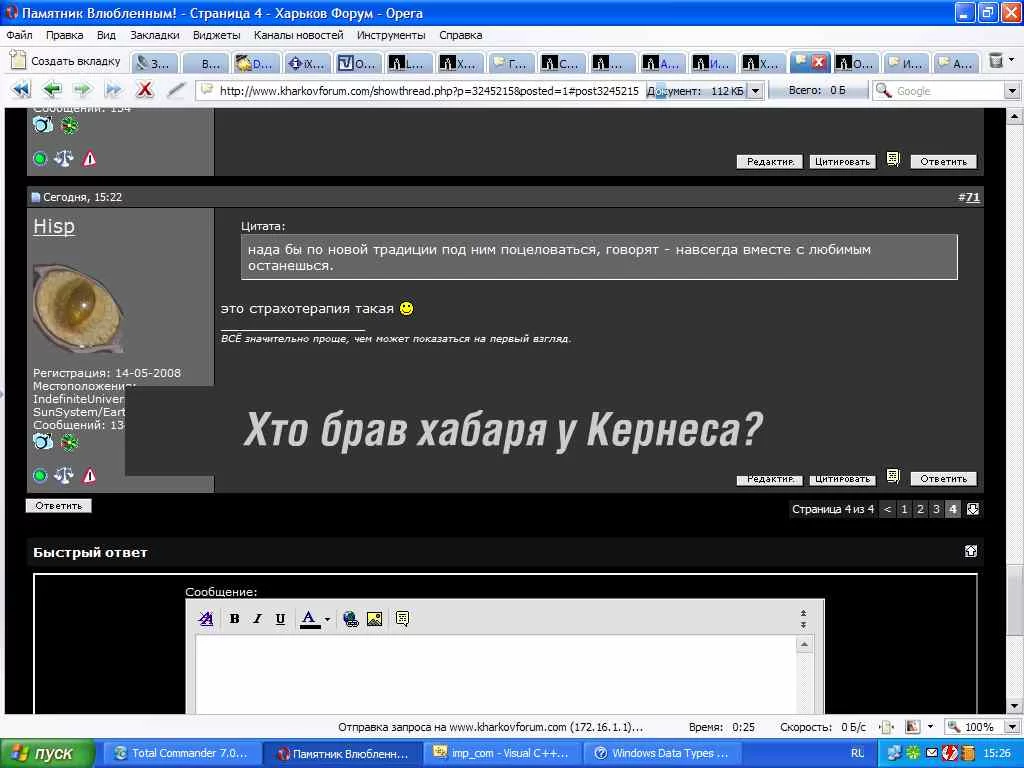Viewport: 1024px width, 768px height.
Task: Toggle italic formatting in the reply editor
Action: tap(257, 619)
